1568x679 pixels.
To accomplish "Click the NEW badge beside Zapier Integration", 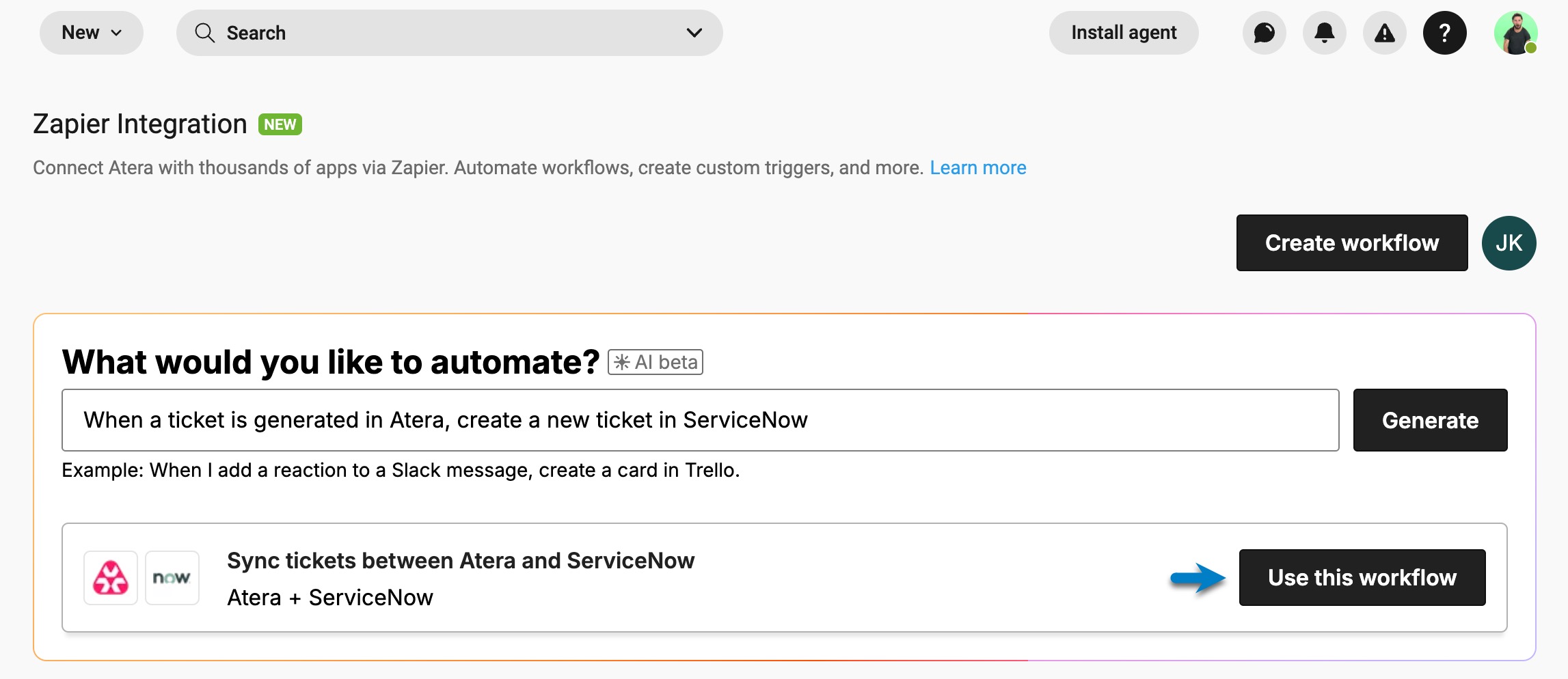I will [280, 124].
